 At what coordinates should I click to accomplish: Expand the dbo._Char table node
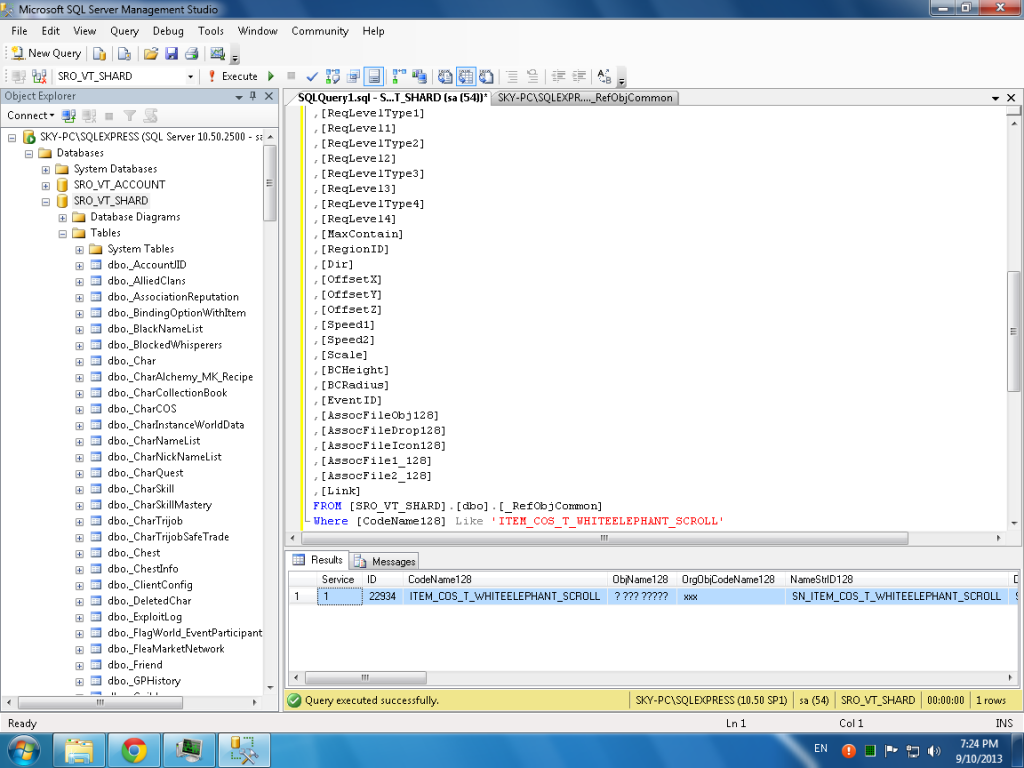[80, 362]
